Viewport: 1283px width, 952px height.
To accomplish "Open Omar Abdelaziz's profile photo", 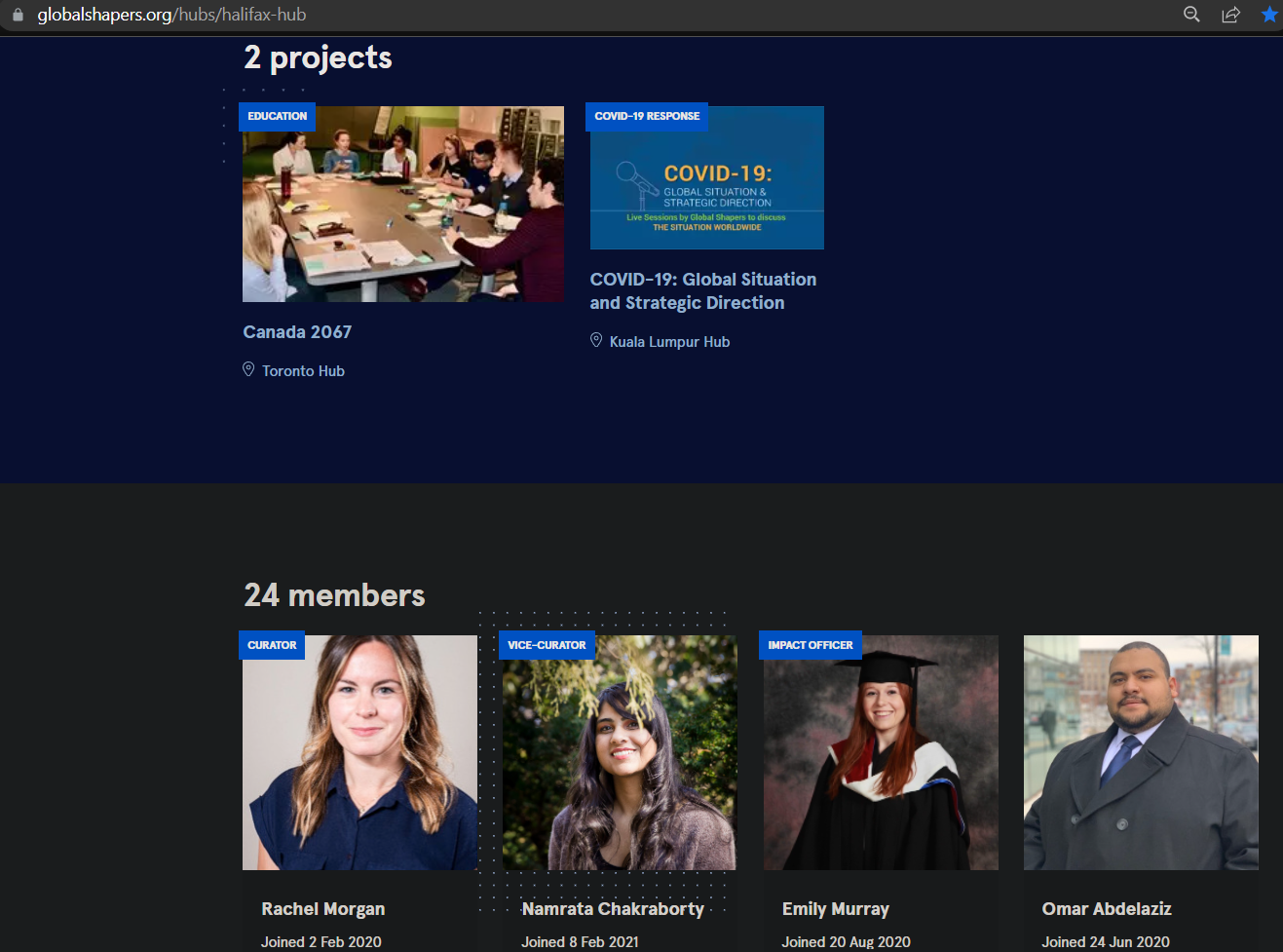I will pos(1141,752).
